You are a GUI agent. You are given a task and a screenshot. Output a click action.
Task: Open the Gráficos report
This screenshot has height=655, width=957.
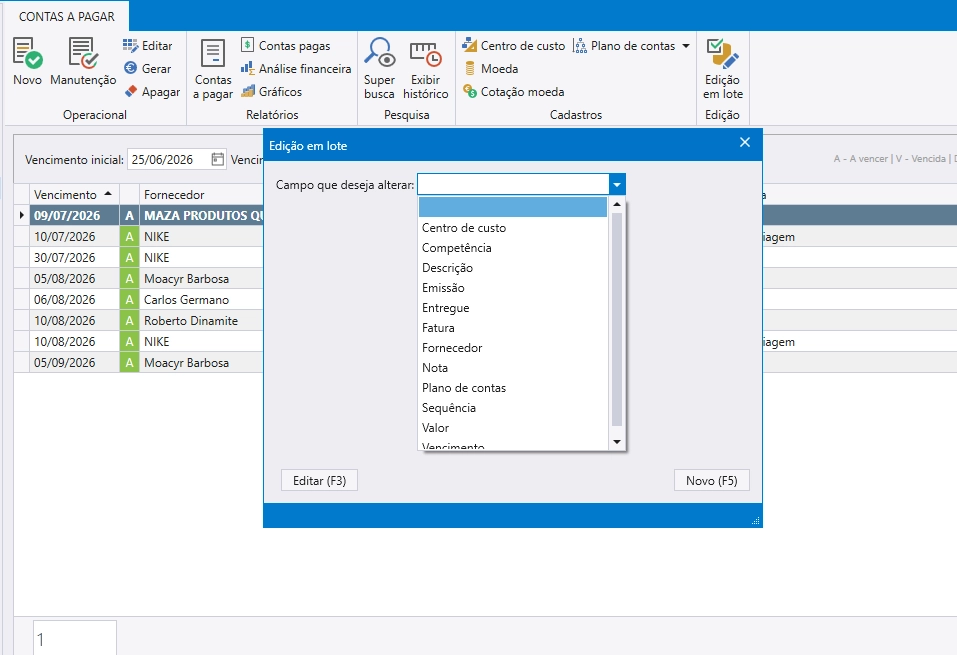click(272, 92)
